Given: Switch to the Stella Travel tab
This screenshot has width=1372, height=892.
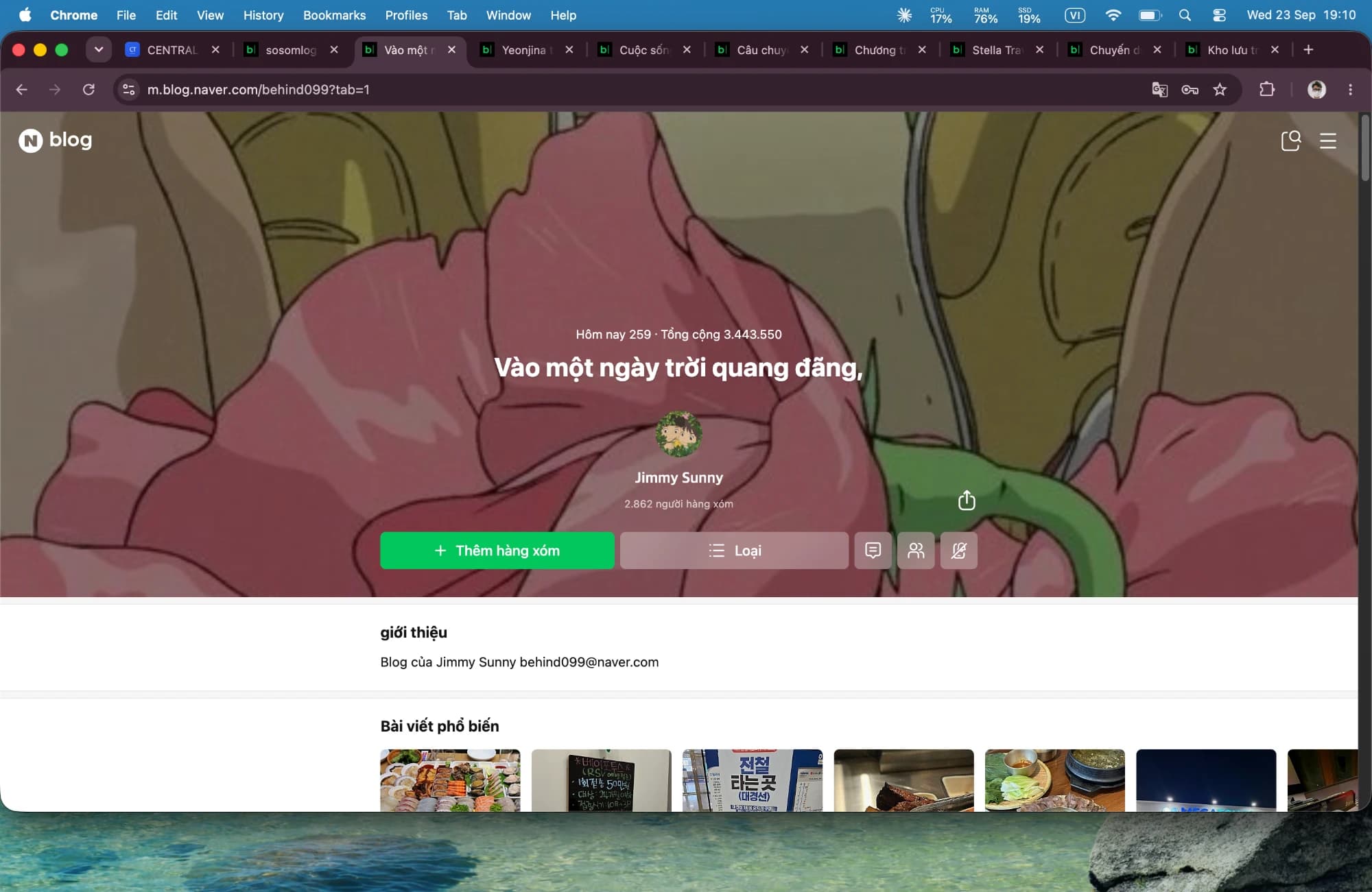Looking at the screenshot, I should click(x=997, y=49).
